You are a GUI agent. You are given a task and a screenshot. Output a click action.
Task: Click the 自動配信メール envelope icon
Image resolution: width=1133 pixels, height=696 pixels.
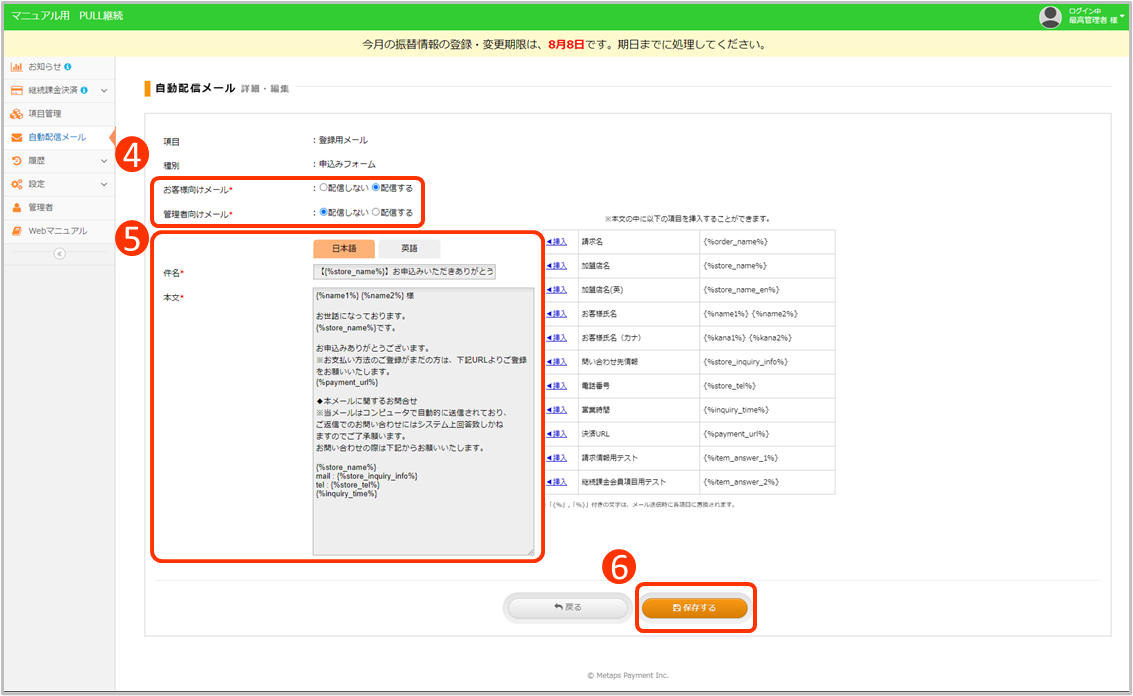(16, 137)
